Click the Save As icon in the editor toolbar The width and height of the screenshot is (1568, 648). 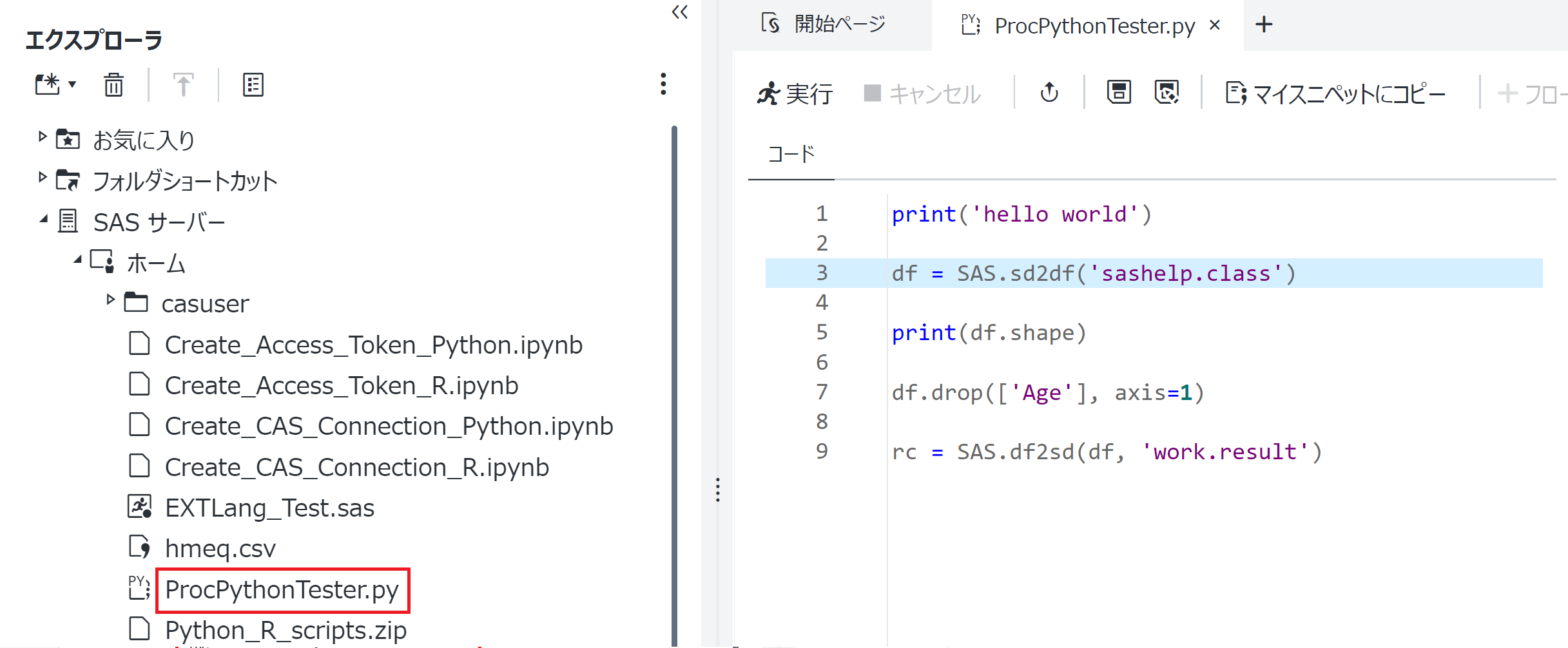[x=1167, y=93]
